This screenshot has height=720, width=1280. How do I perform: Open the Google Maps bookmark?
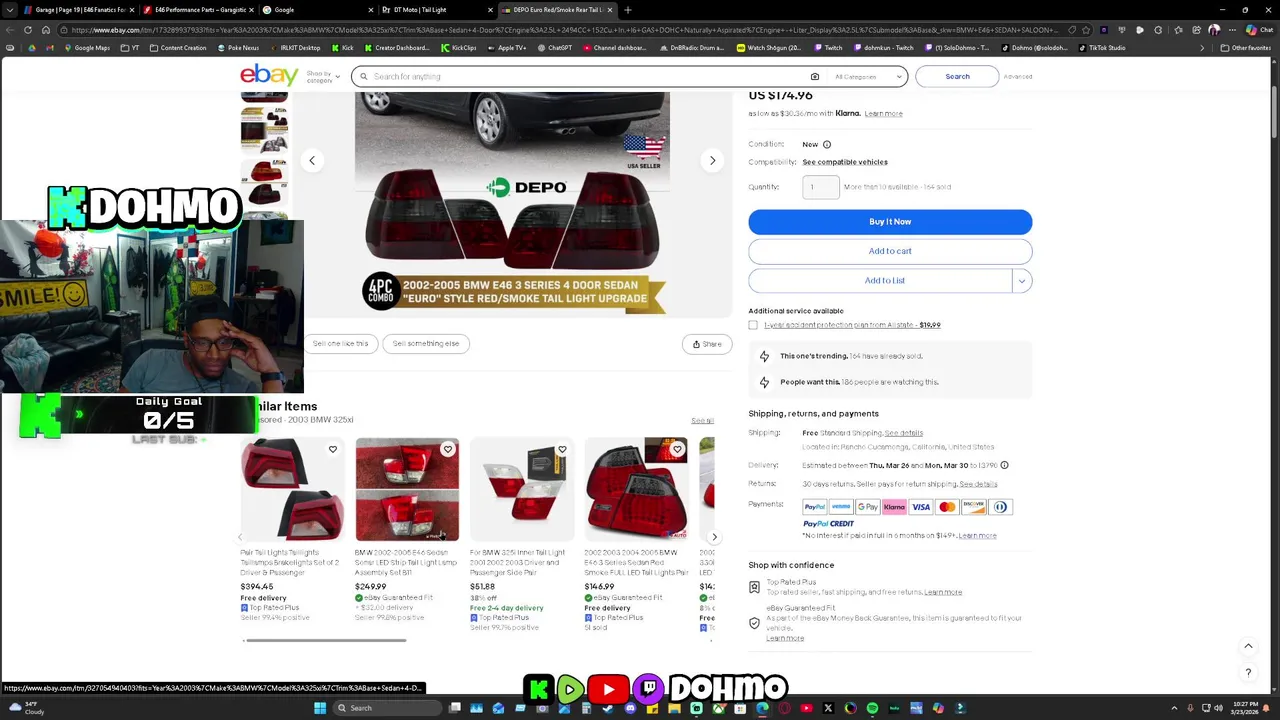[87, 48]
